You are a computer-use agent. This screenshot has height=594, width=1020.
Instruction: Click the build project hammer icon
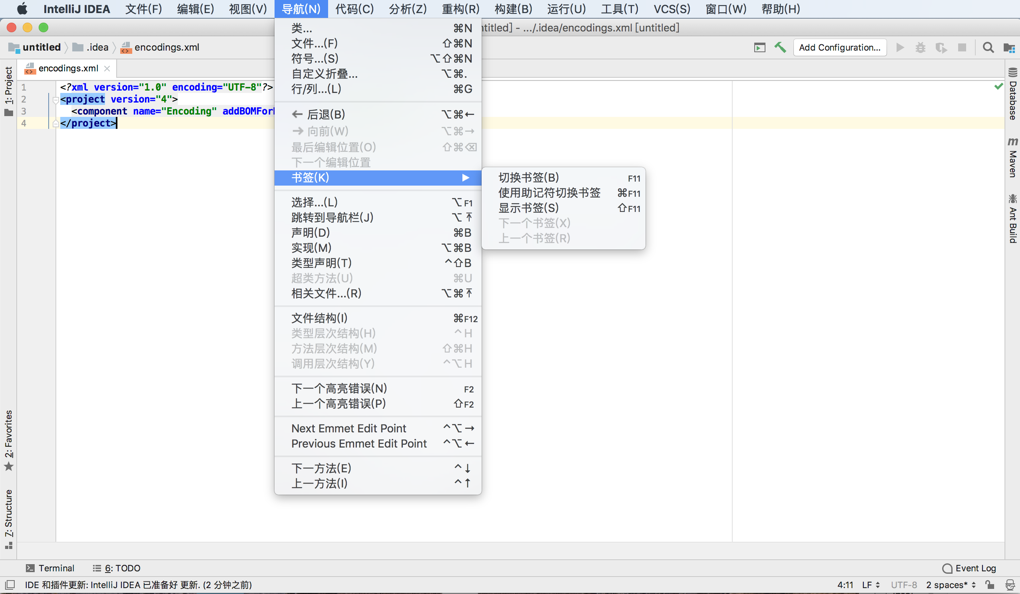(780, 47)
